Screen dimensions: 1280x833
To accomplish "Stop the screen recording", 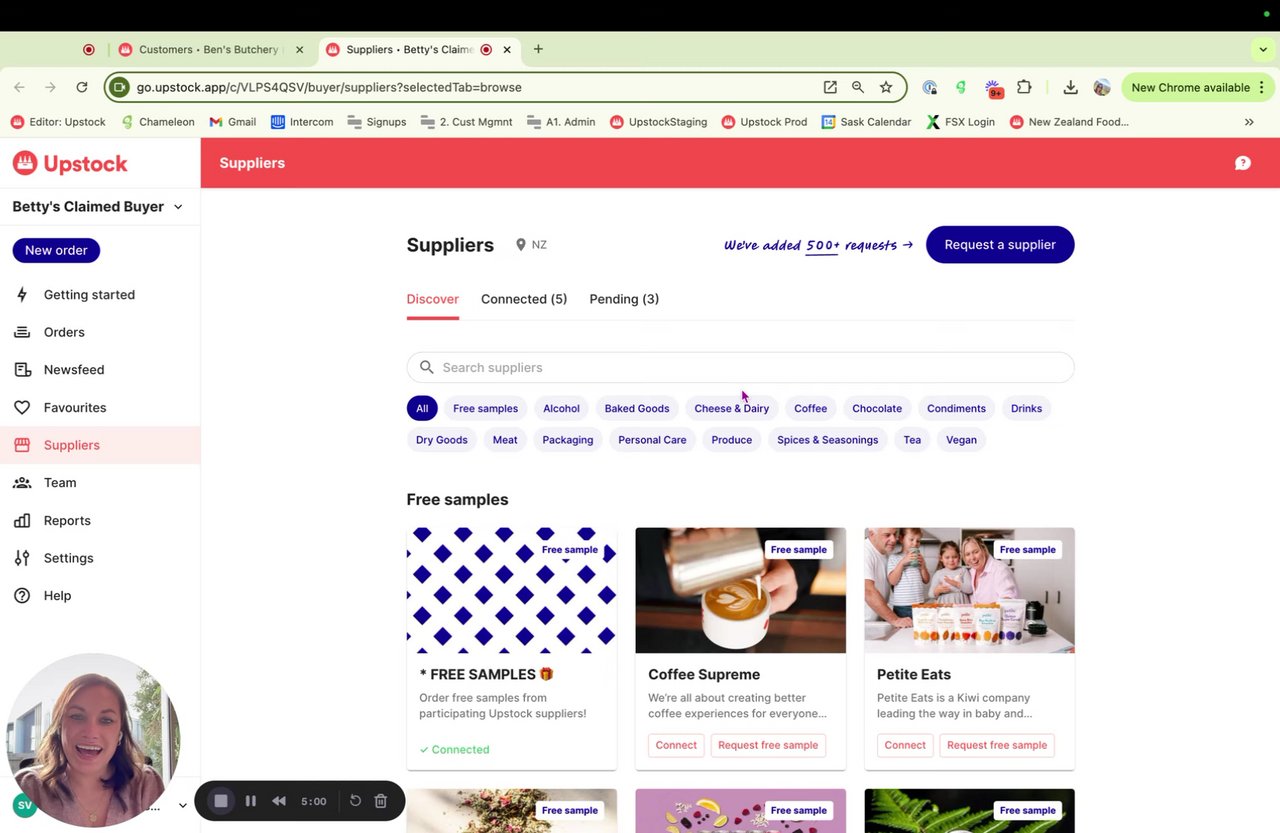I will point(221,801).
